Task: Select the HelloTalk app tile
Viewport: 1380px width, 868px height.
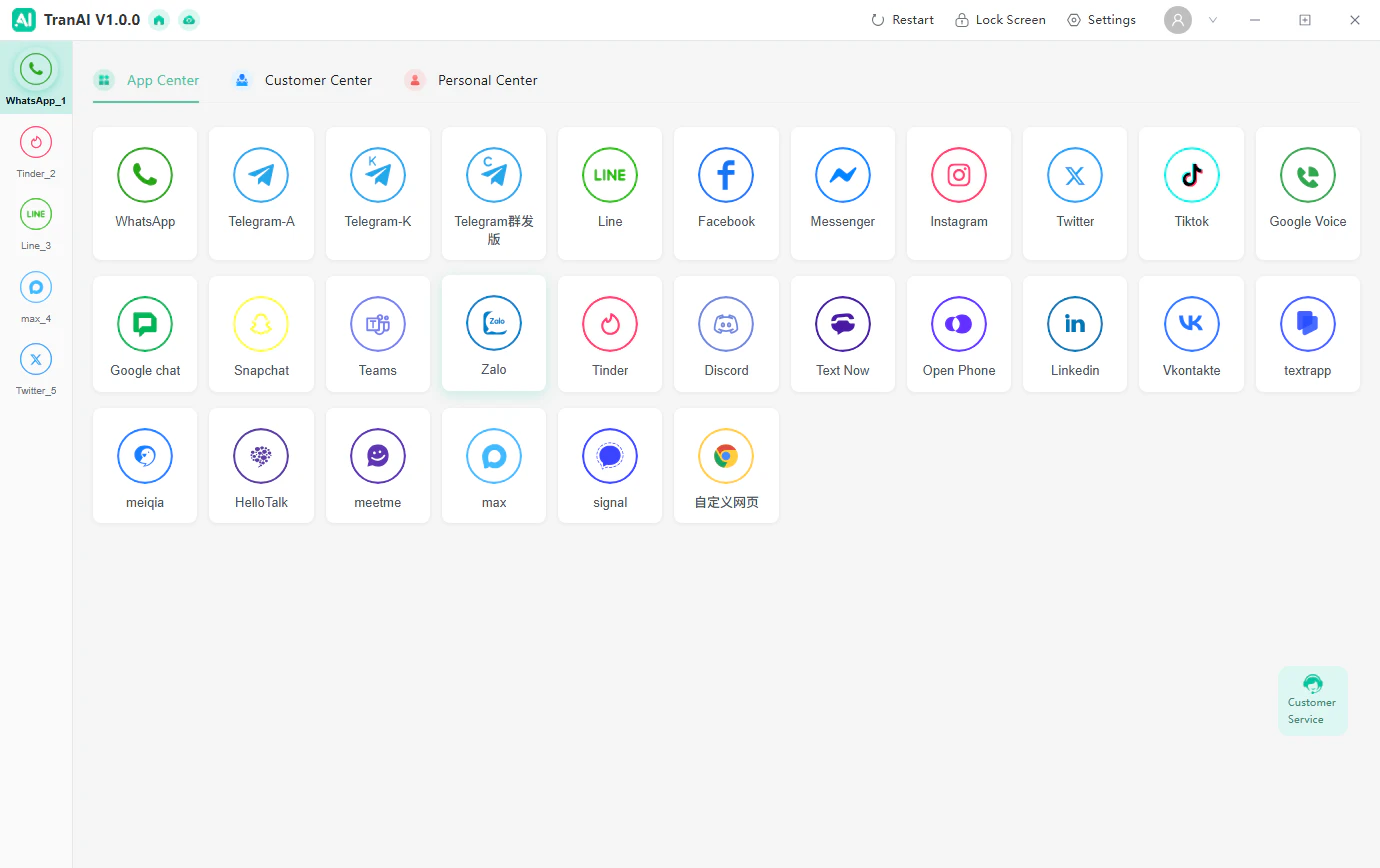Action: pos(261,465)
